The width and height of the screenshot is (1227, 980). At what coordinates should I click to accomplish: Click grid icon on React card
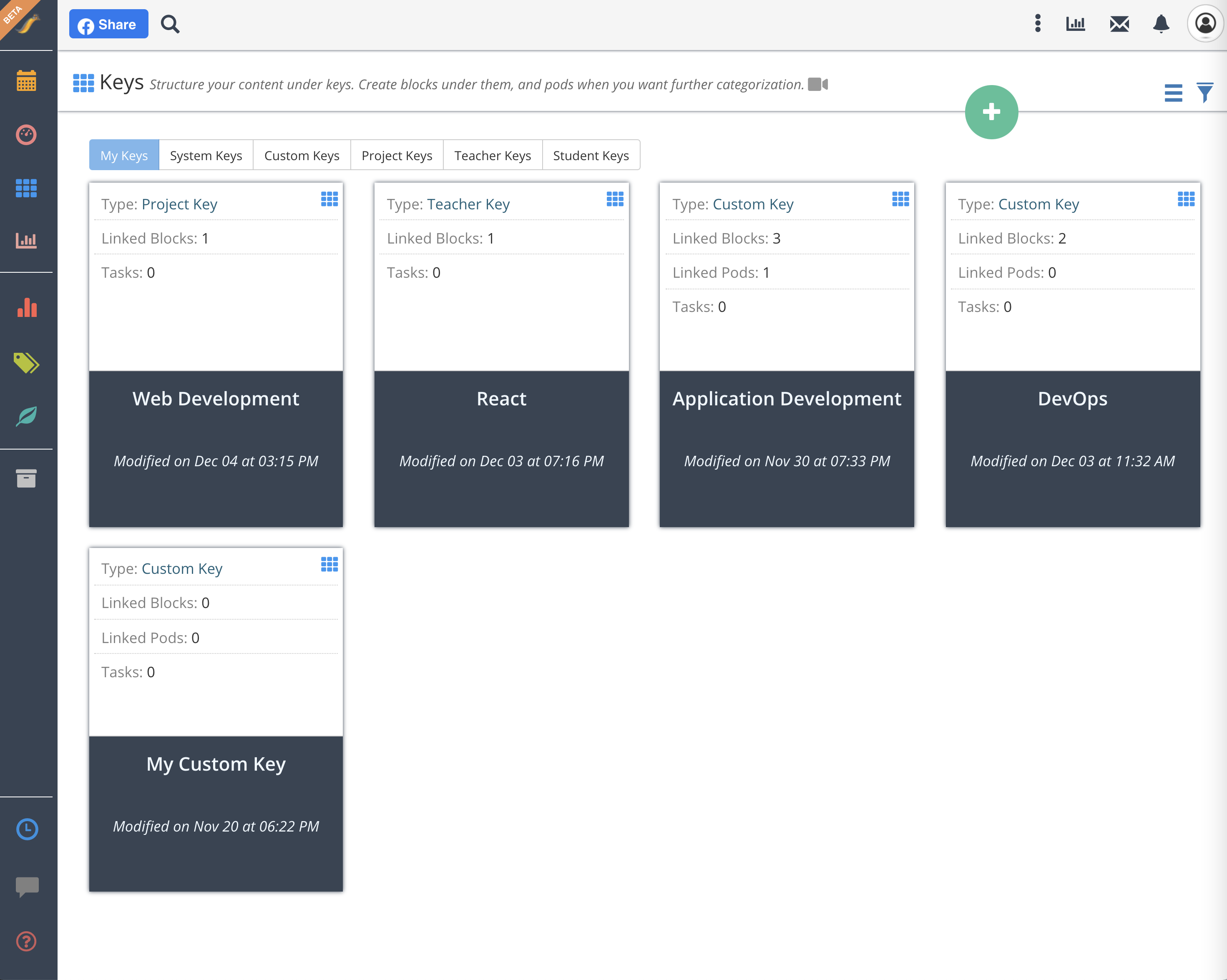pos(615,199)
